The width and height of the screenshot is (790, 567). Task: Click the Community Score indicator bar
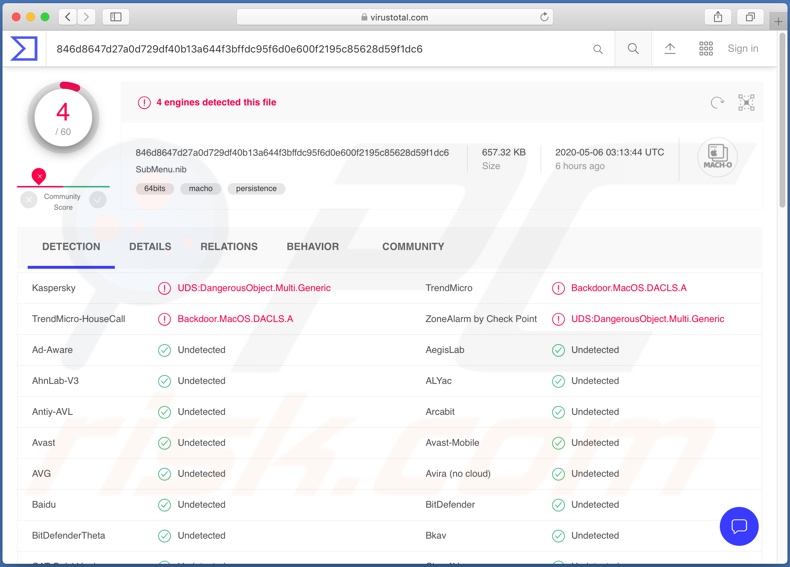pyautogui.click(x=63, y=186)
